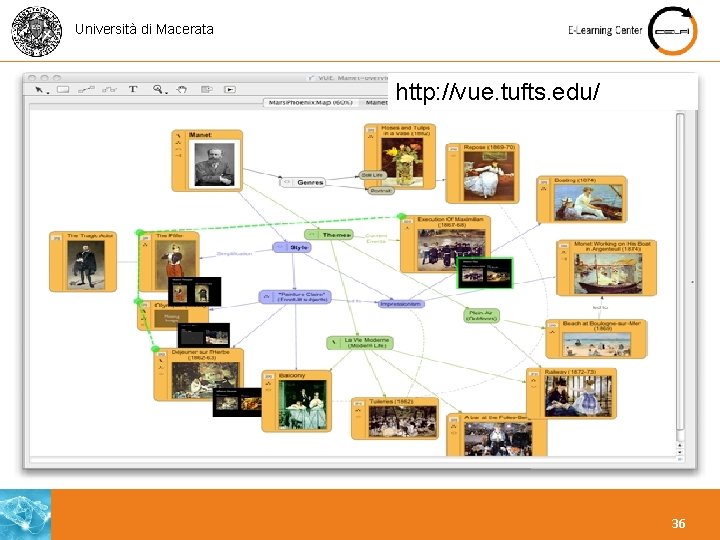The width and height of the screenshot is (720, 540).
Task: Select the magnifier zoom tool
Action: point(158,89)
